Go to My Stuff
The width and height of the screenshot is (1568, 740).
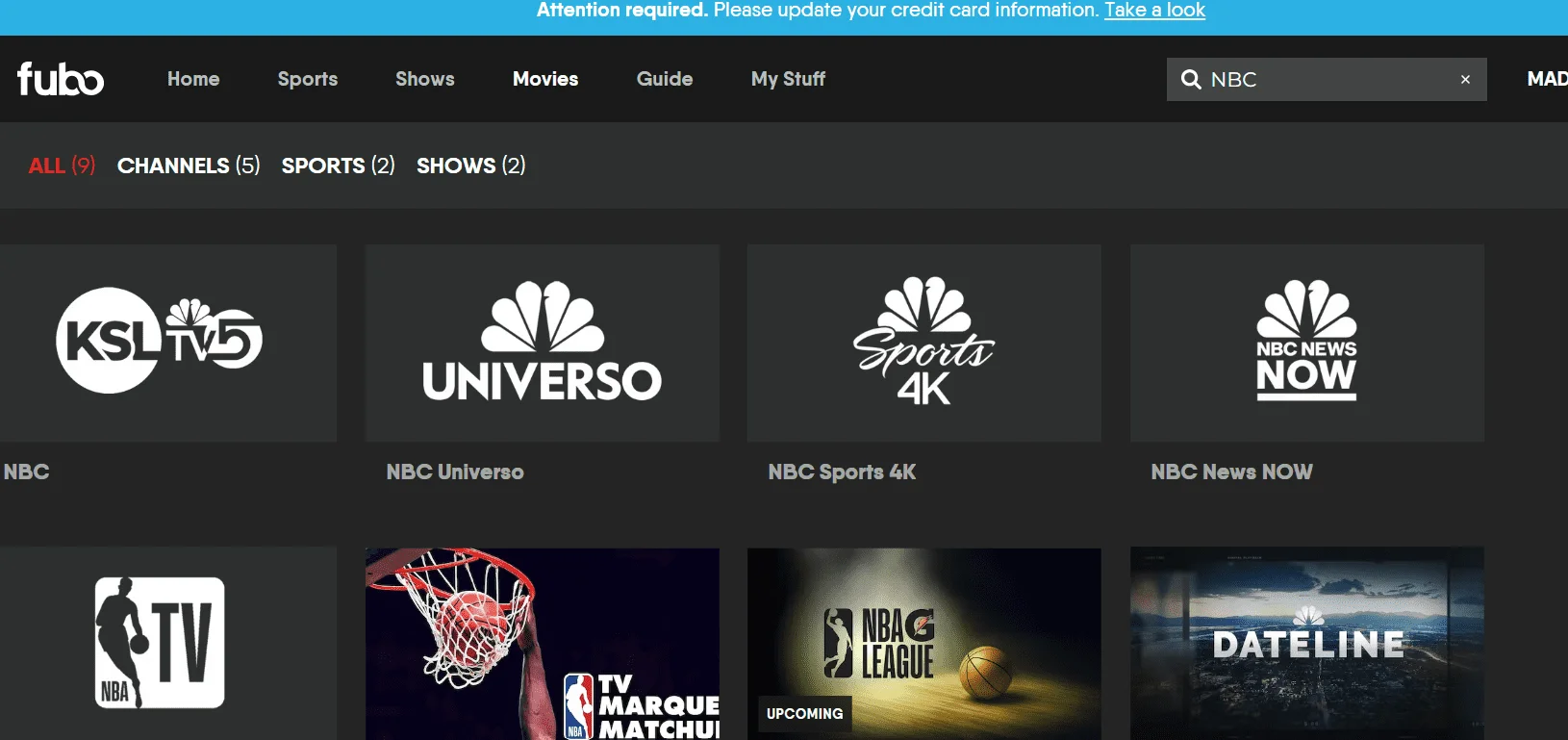pyautogui.click(x=788, y=79)
